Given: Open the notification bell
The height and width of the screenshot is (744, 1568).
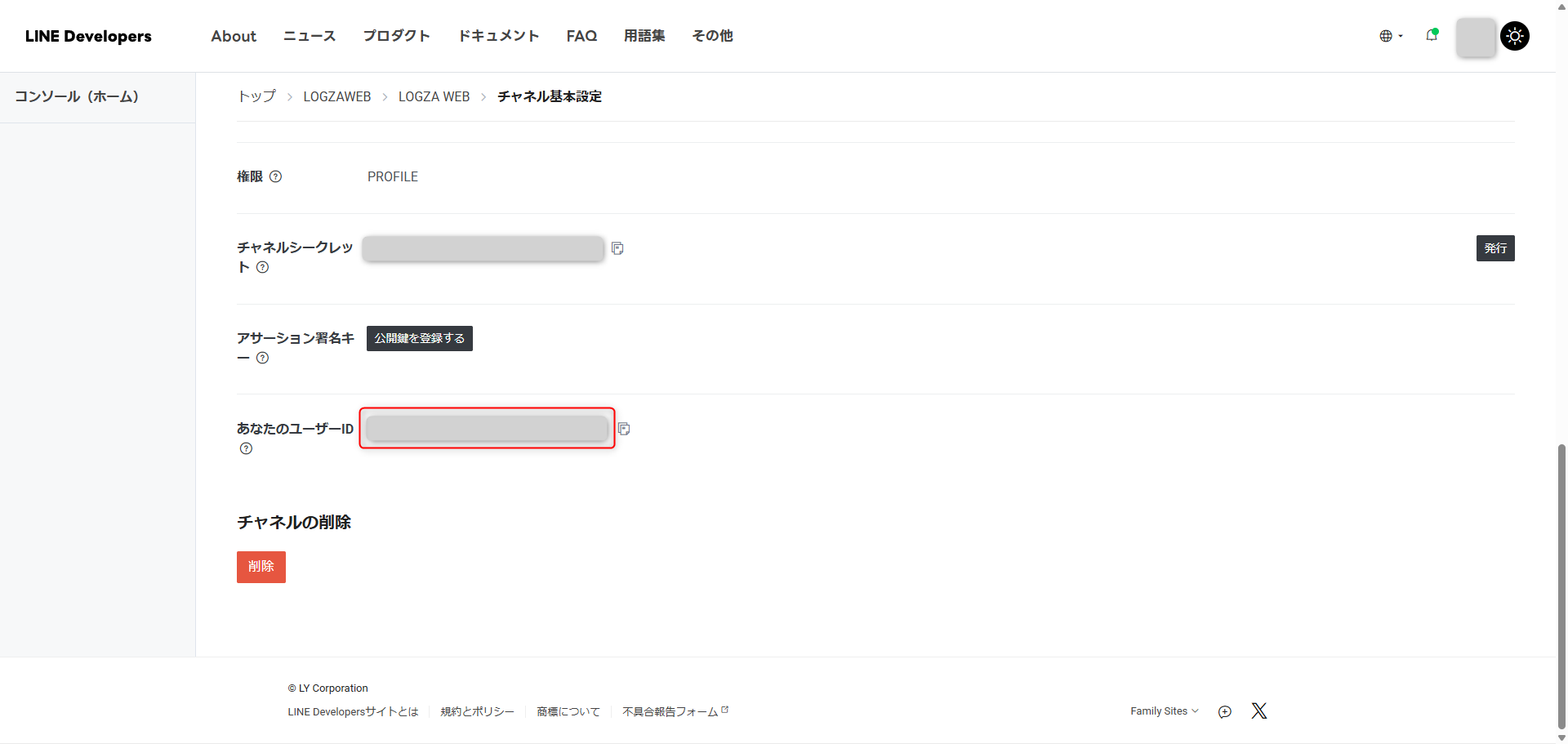Looking at the screenshot, I should [x=1432, y=36].
